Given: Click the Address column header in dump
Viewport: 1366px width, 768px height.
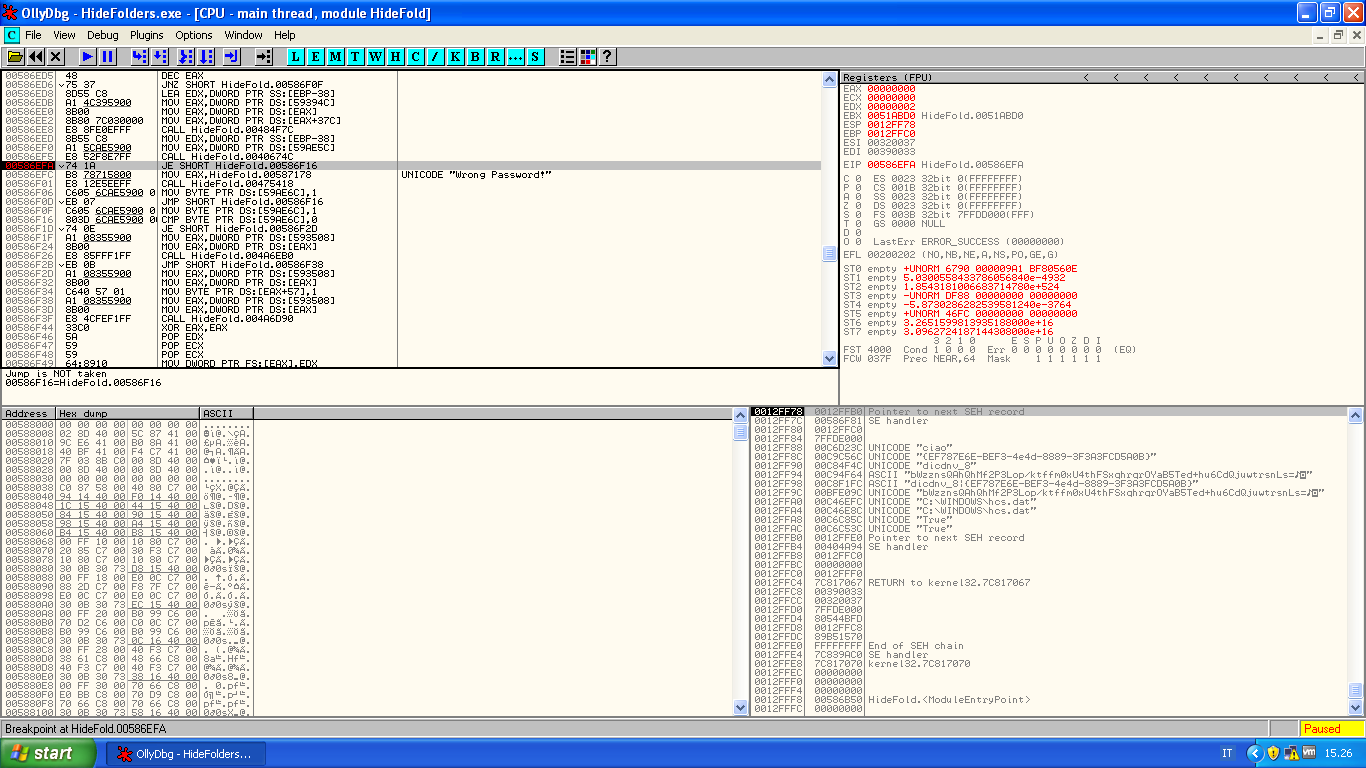Looking at the screenshot, I should (x=27, y=413).
